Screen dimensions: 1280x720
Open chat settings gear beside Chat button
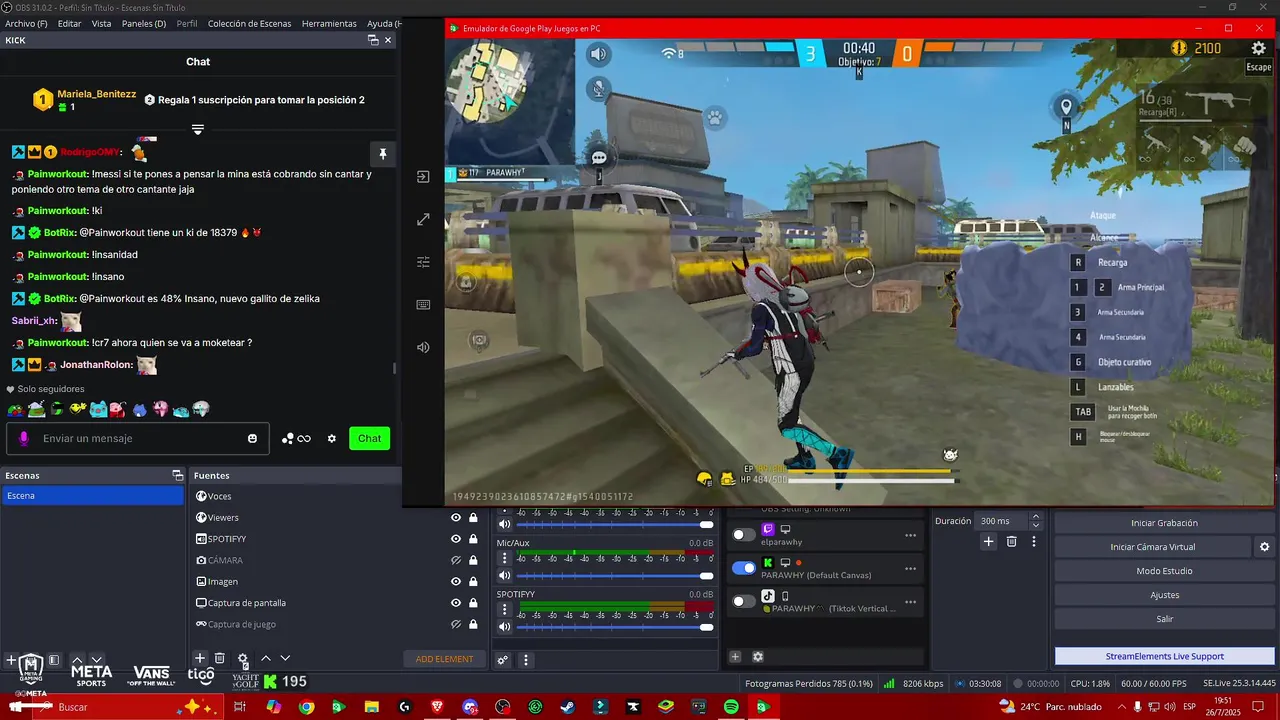(x=332, y=439)
